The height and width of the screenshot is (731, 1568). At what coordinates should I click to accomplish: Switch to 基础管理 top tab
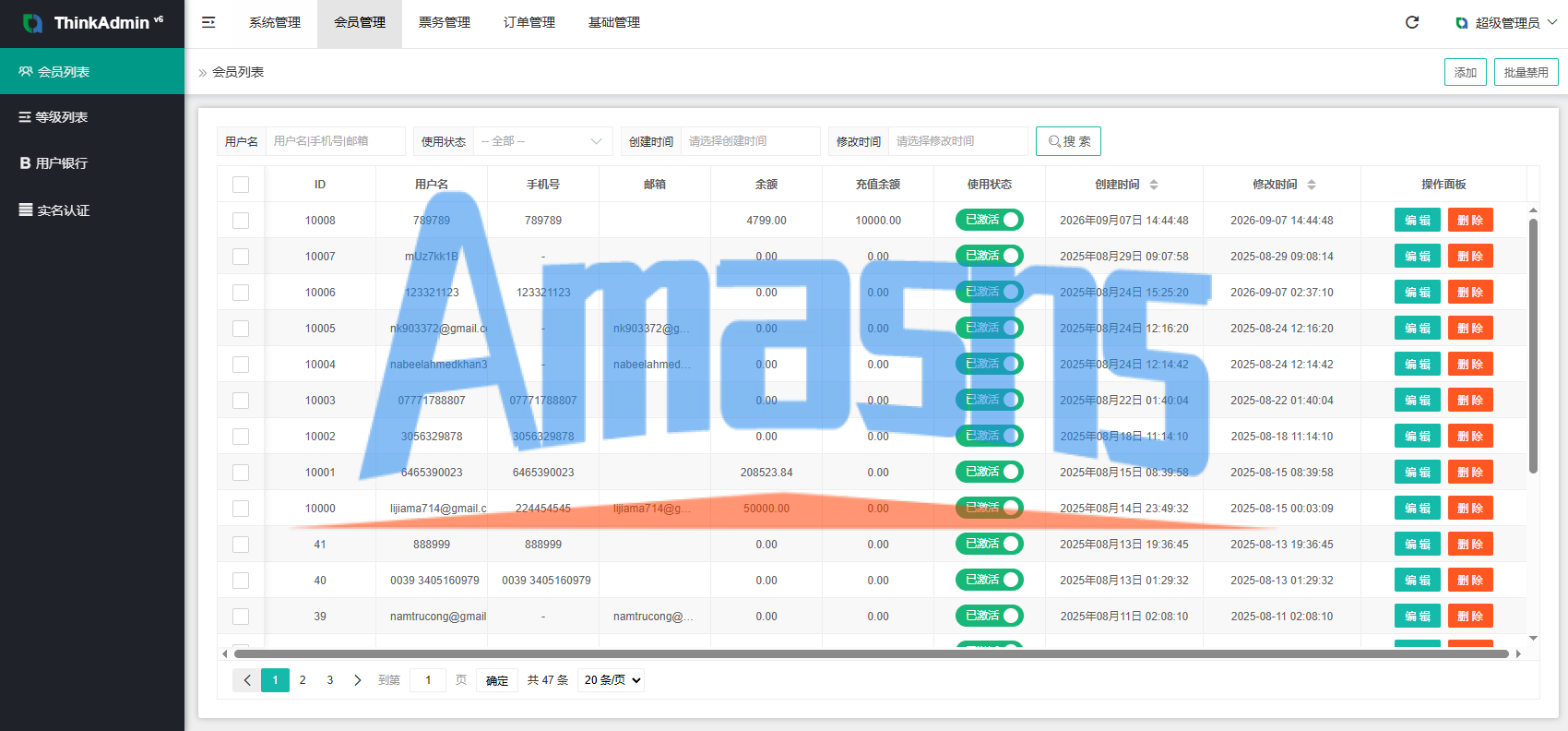click(x=614, y=23)
